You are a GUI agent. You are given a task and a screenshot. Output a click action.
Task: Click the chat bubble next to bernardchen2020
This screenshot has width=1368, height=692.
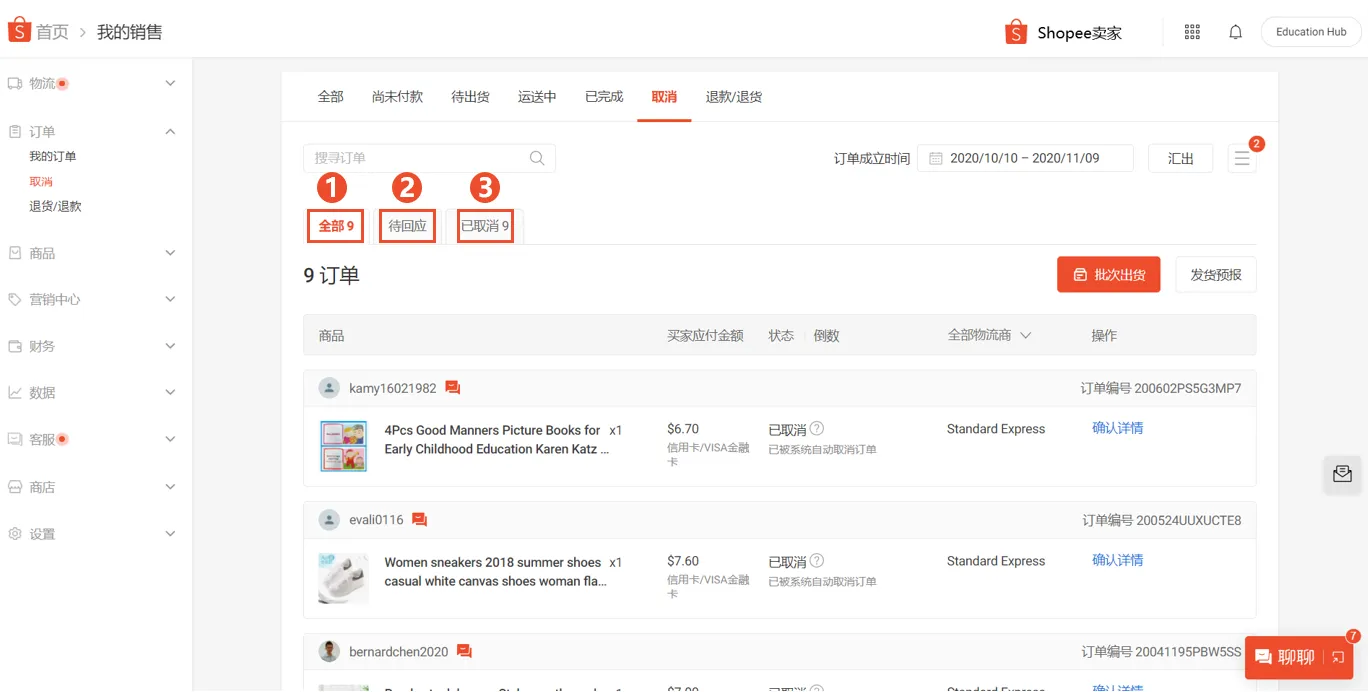click(x=464, y=650)
